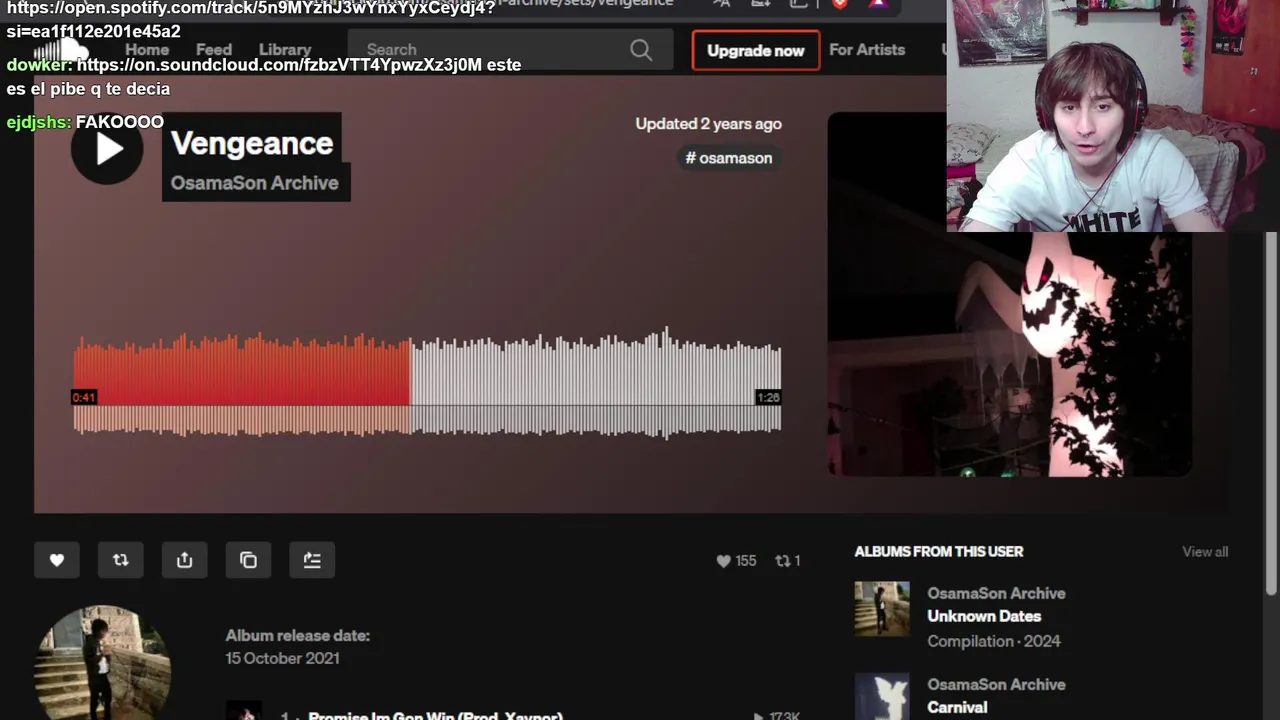Click the 155 likes count
This screenshot has height=720, width=1280.
[737, 561]
